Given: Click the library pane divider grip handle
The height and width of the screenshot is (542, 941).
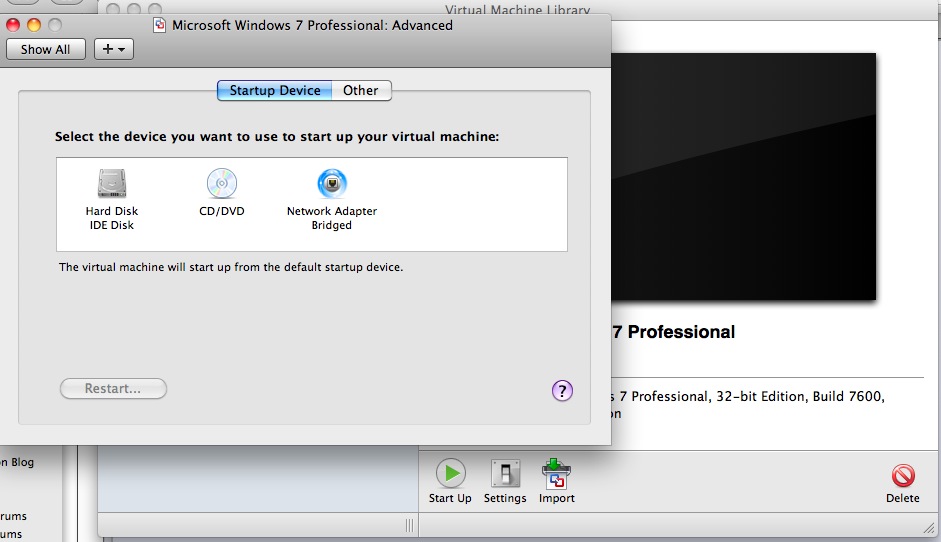Looking at the screenshot, I should coord(409,526).
